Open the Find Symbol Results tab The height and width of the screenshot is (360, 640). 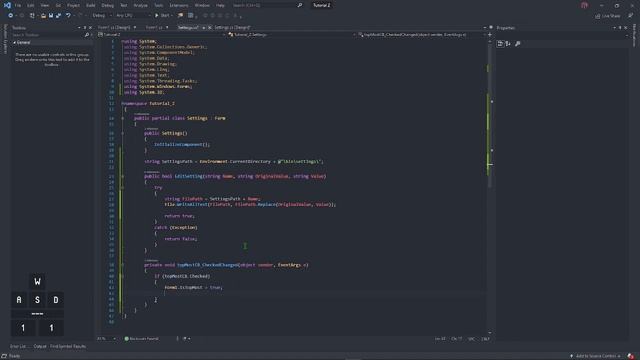click(x=68, y=347)
